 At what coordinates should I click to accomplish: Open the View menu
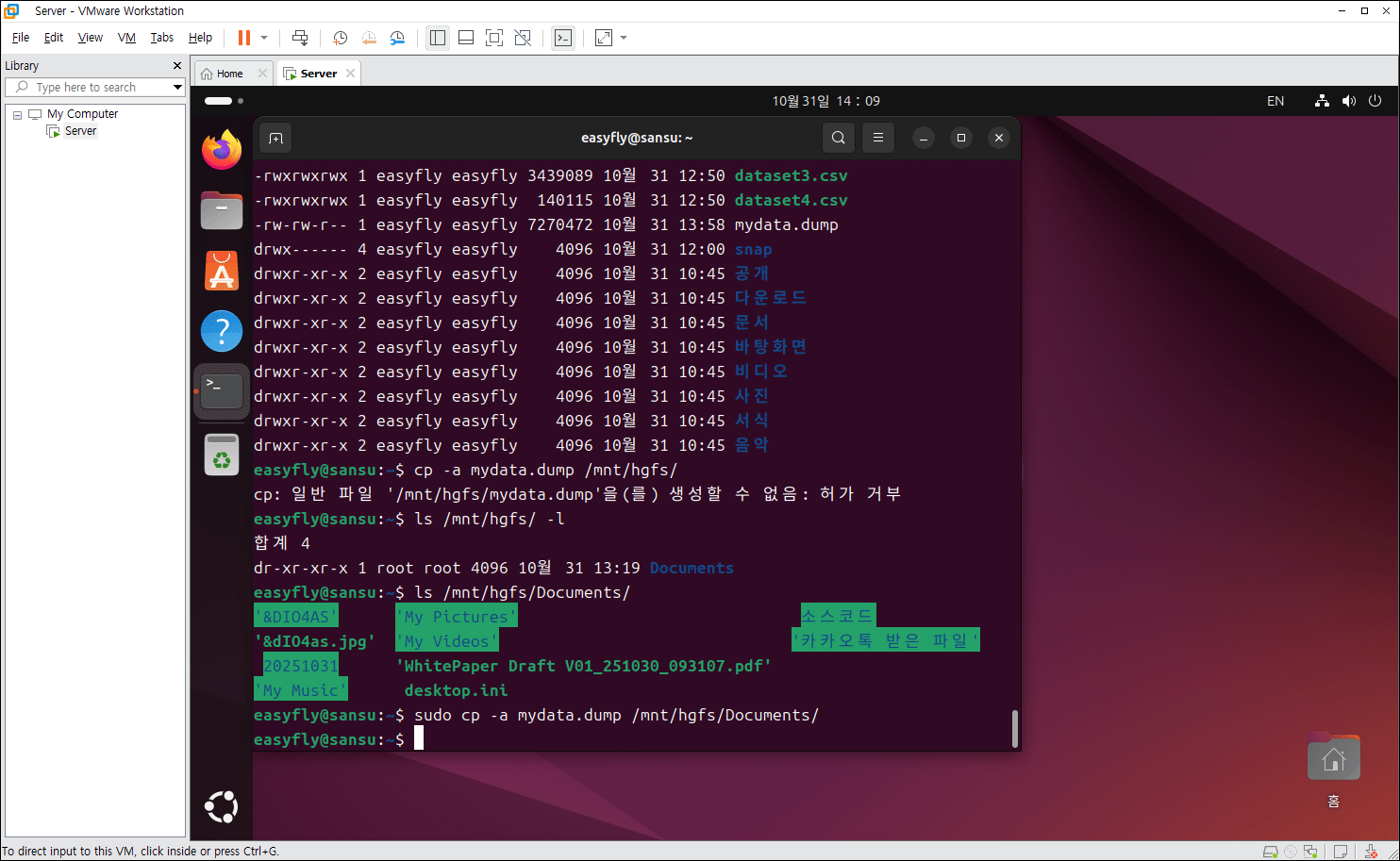point(91,38)
